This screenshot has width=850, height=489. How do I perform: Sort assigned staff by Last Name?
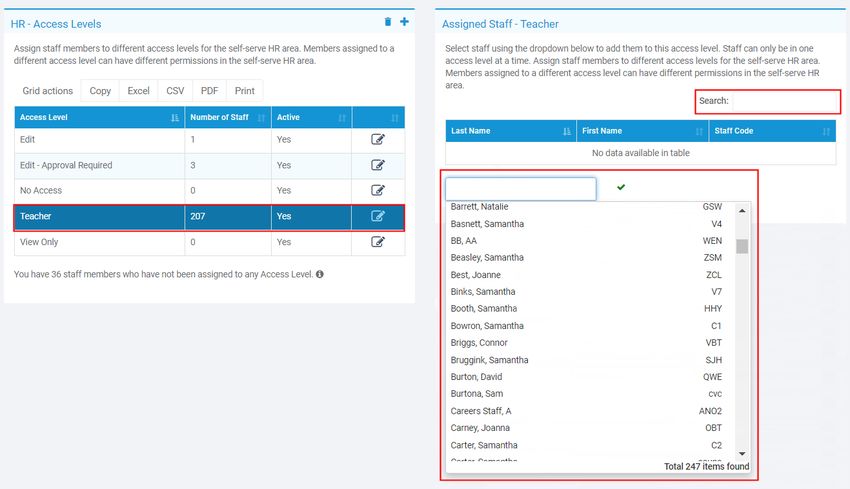tap(510, 131)
